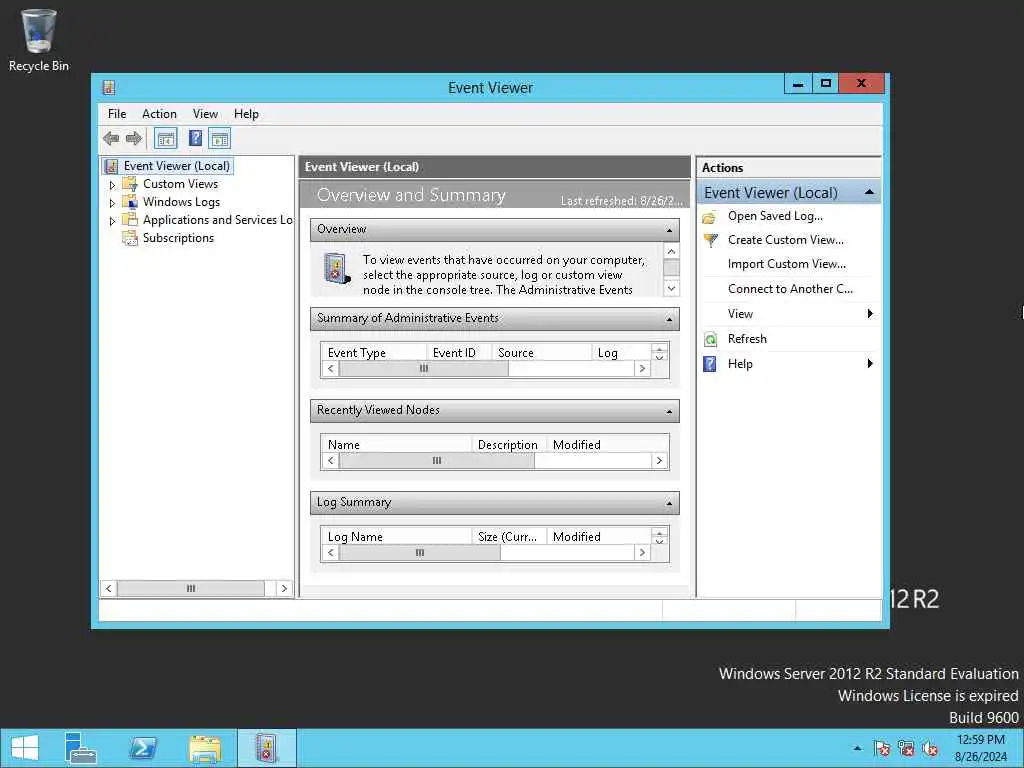This screenshot has height=768, width=1024.
Task: Click the Log Name column header
Action: [396, 537]
